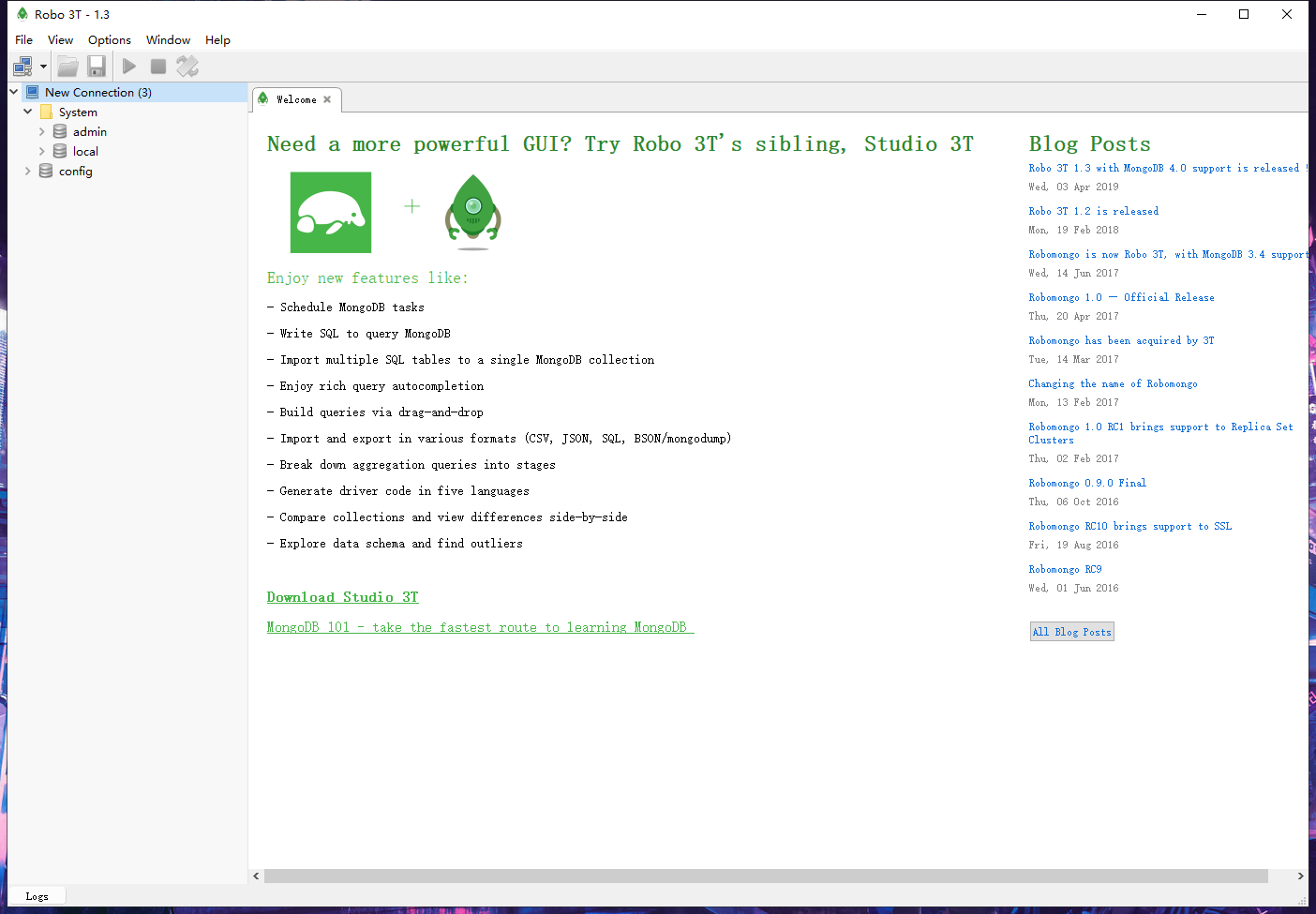1316x914 pixels.
Task: Click the All Blog Posts button
Action: 1071,631
